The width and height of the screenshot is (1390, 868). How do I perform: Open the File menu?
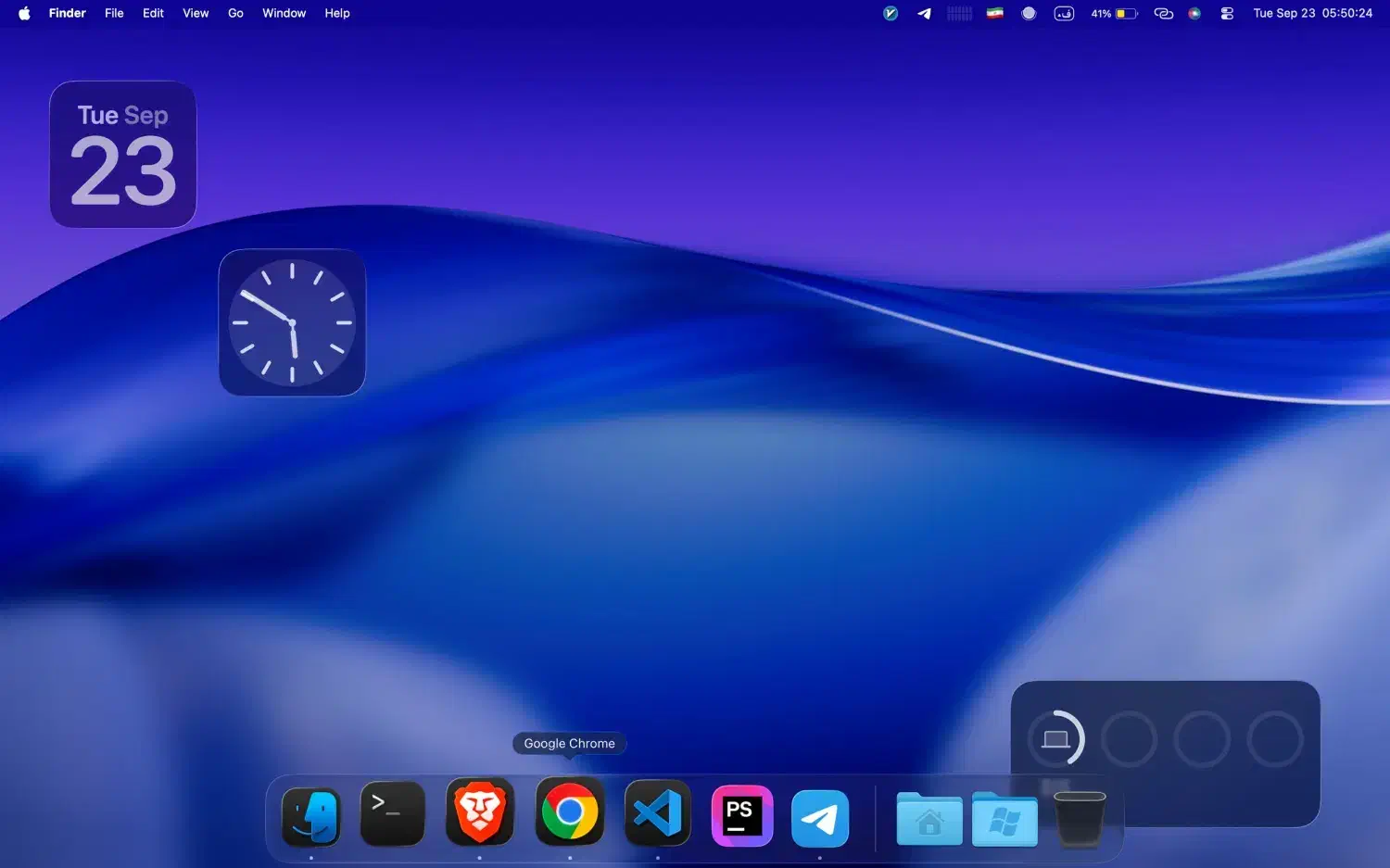(x=114, y=13)
